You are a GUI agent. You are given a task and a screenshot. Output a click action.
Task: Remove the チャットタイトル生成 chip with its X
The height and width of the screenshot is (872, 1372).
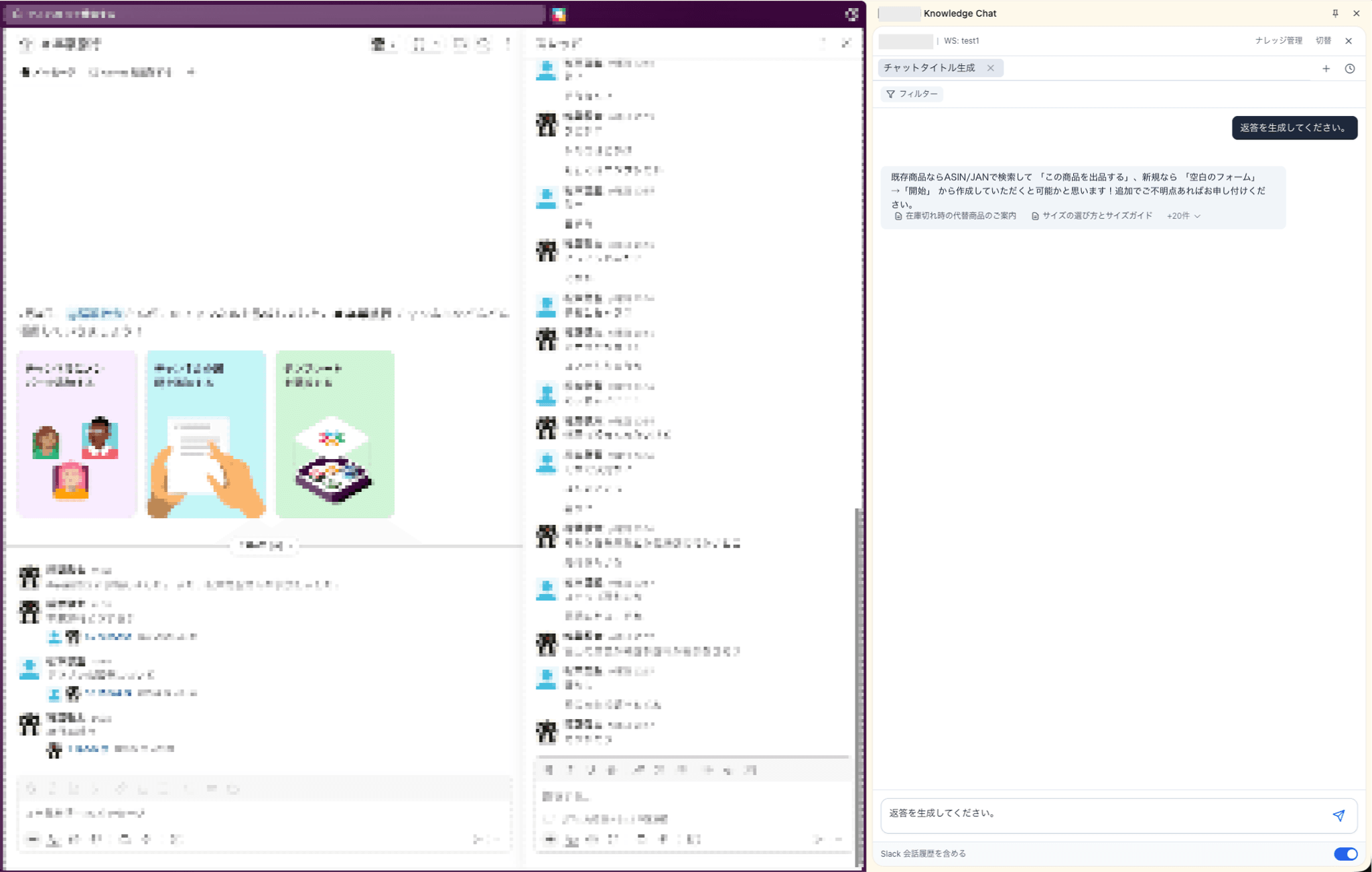pos(991,68)
